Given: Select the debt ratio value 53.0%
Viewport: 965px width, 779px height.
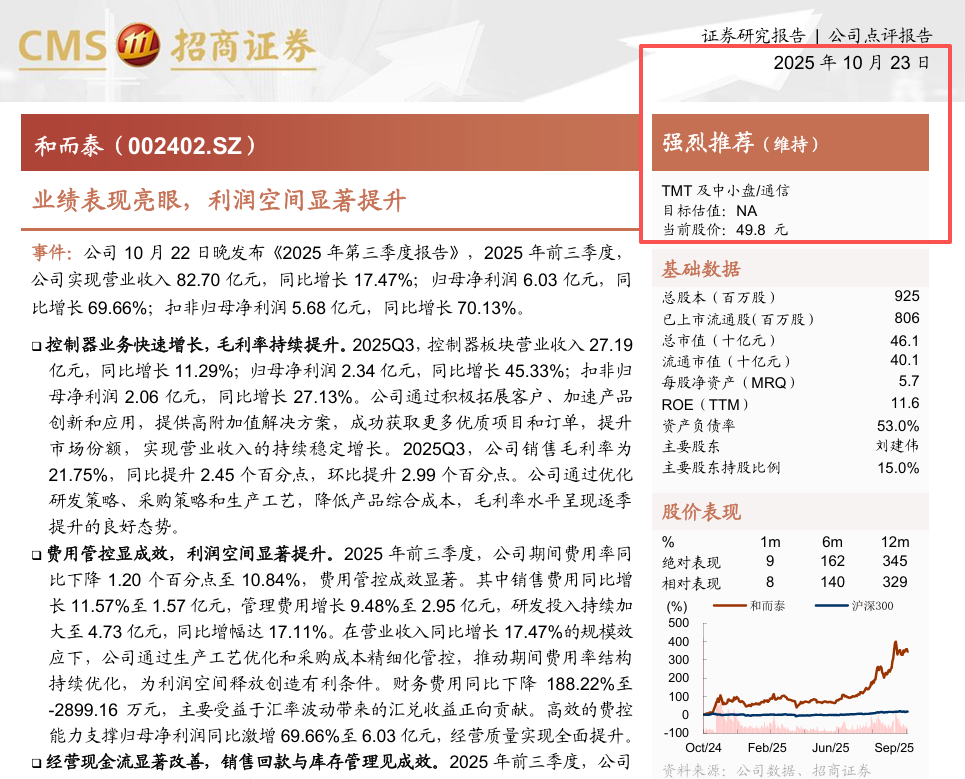Looking at the screenshot, I should pyautogui.click(x=898, y=426).
